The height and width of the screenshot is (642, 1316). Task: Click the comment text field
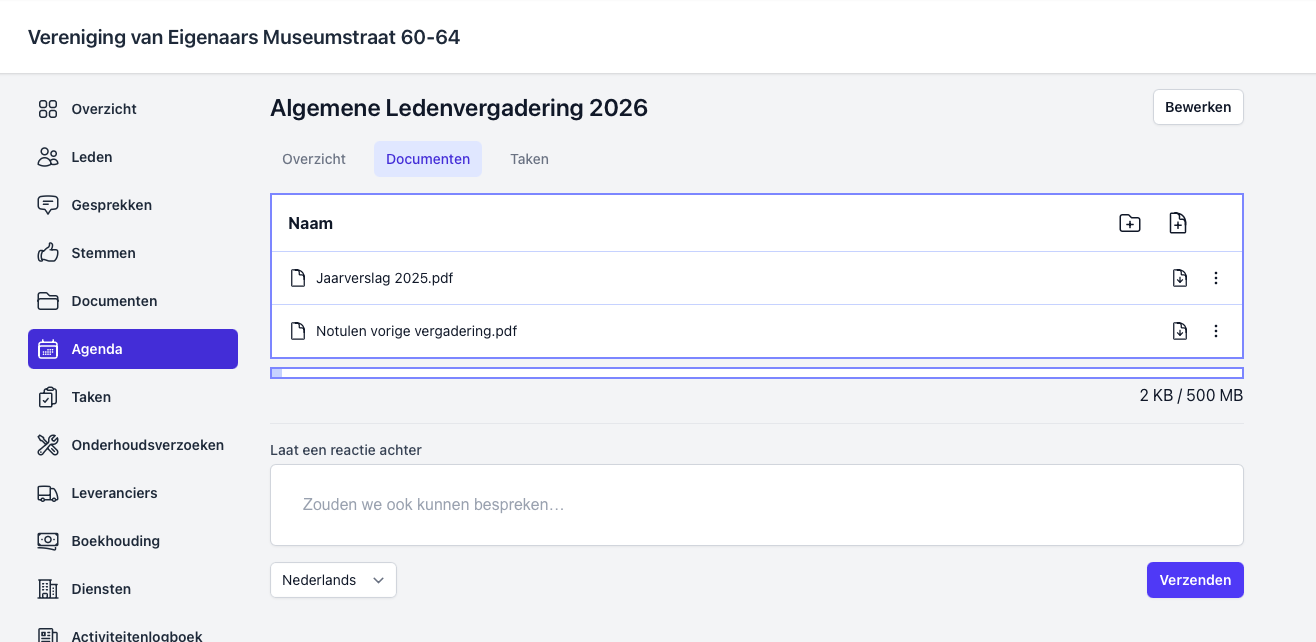pos(756,505)
